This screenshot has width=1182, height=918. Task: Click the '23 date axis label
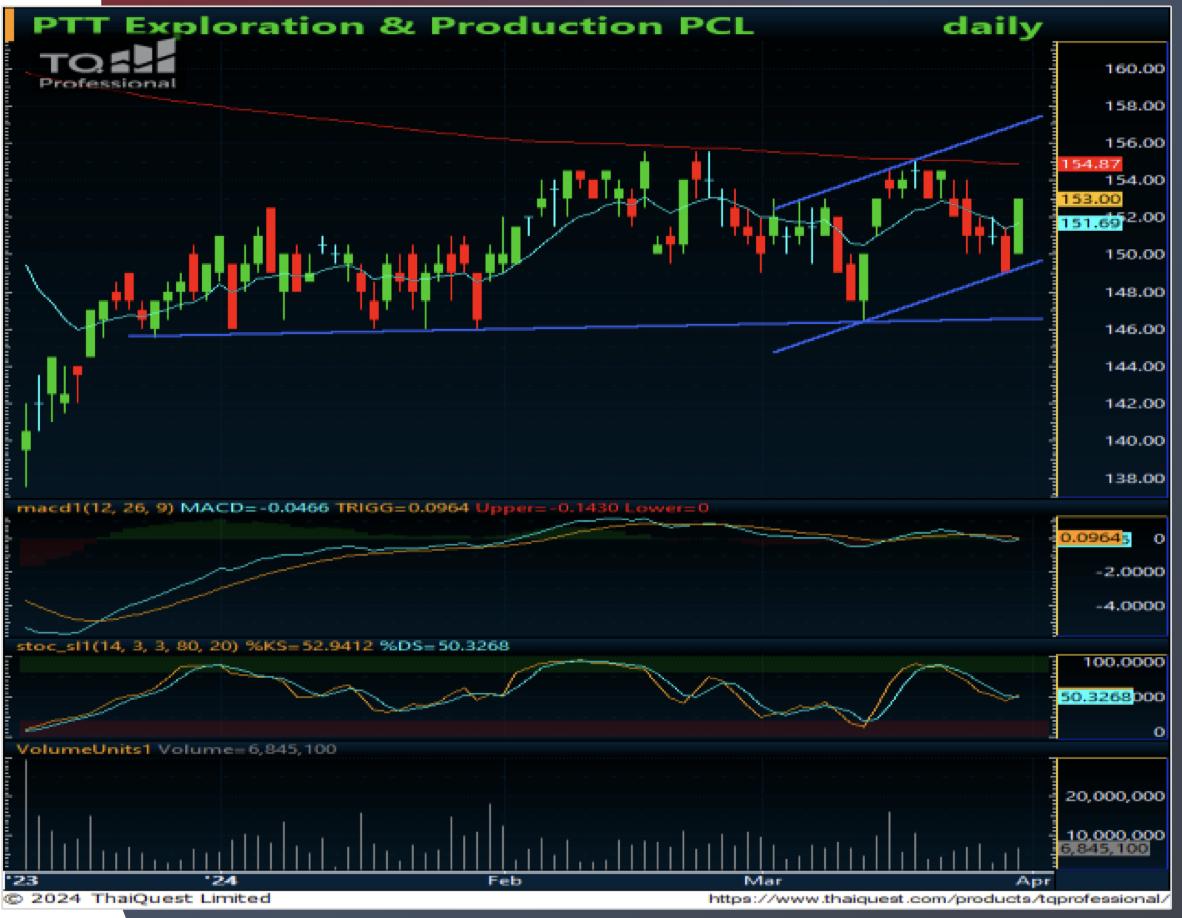[x=22, y=880]
